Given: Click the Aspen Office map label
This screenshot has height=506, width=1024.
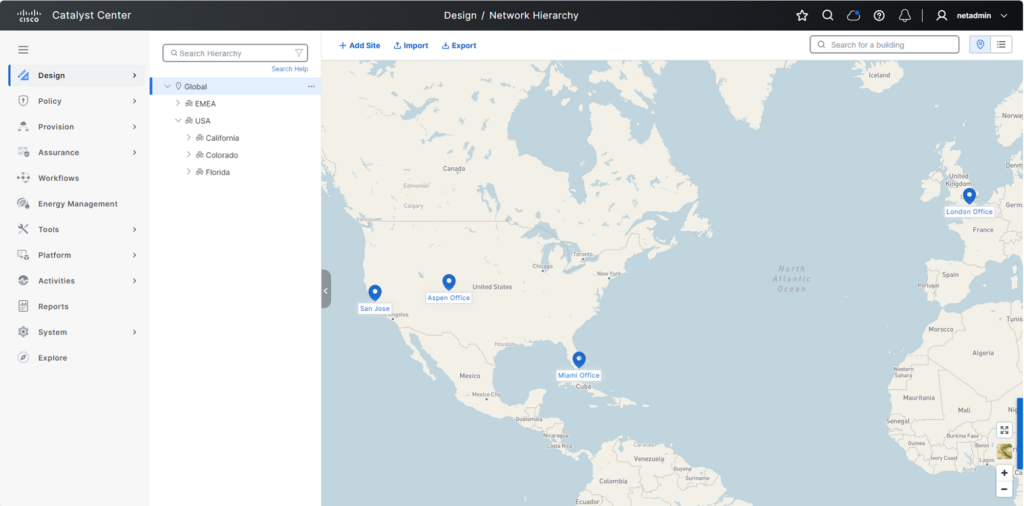Looking at the screenshot, I should click(x=449, y=298).
